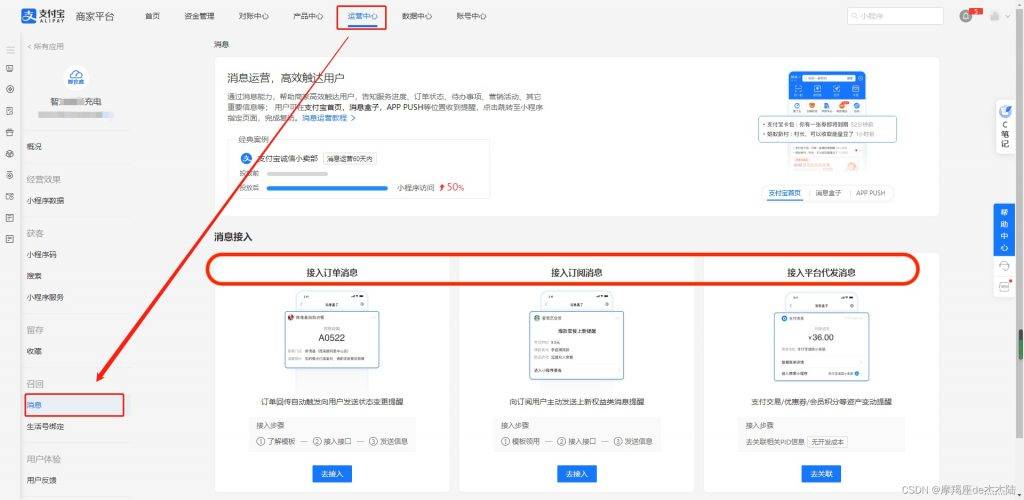Click the subscription message phone preview
The height and width of the screenshot is (500, 1024).
click(x=576, y=345)
